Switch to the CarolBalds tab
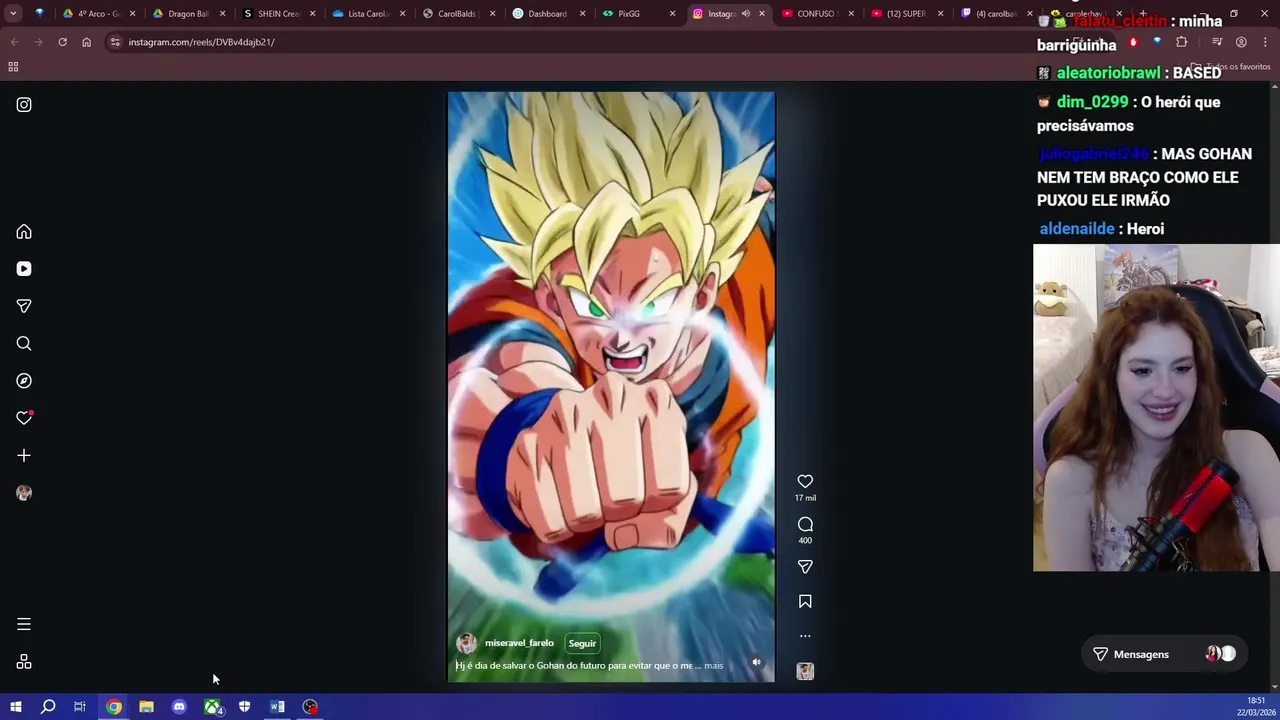This screenshot has width=1280, height=720. 456,14
